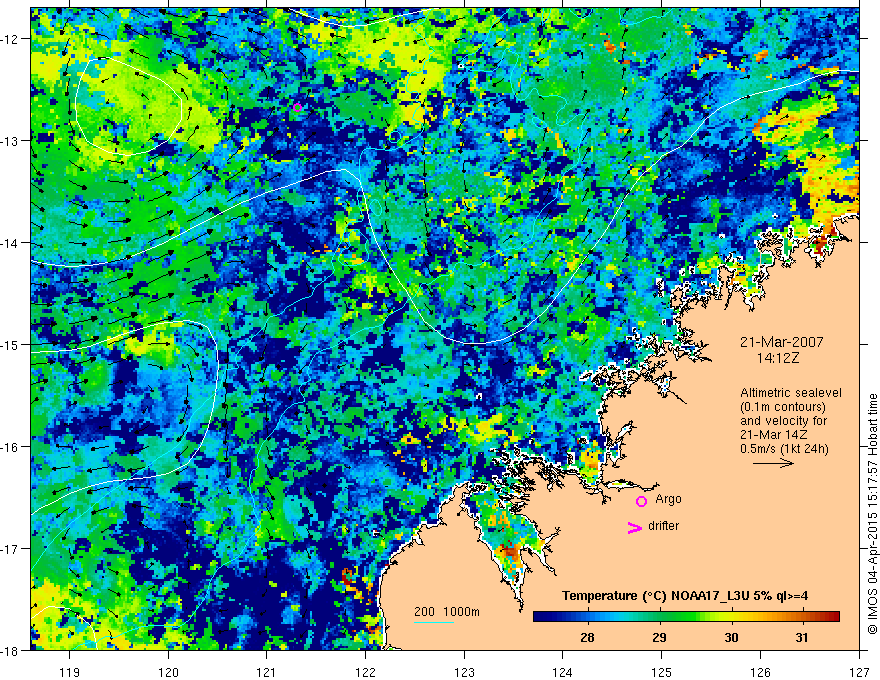
Task: Click the 0.5m/s velocity scale arrow
Action: click(x=773, y=463)
